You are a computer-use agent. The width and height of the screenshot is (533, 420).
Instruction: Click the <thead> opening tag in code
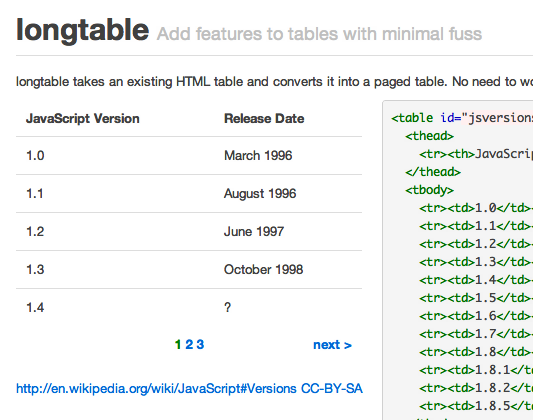click(x=429, y=136)
